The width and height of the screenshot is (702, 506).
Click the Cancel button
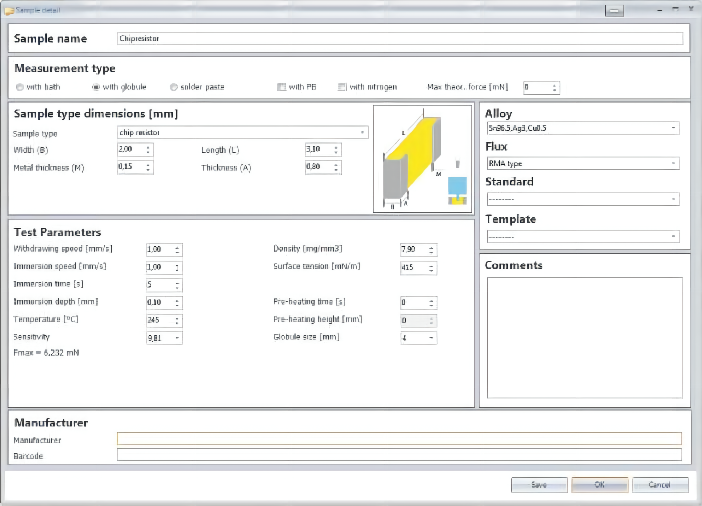point(660,485)
